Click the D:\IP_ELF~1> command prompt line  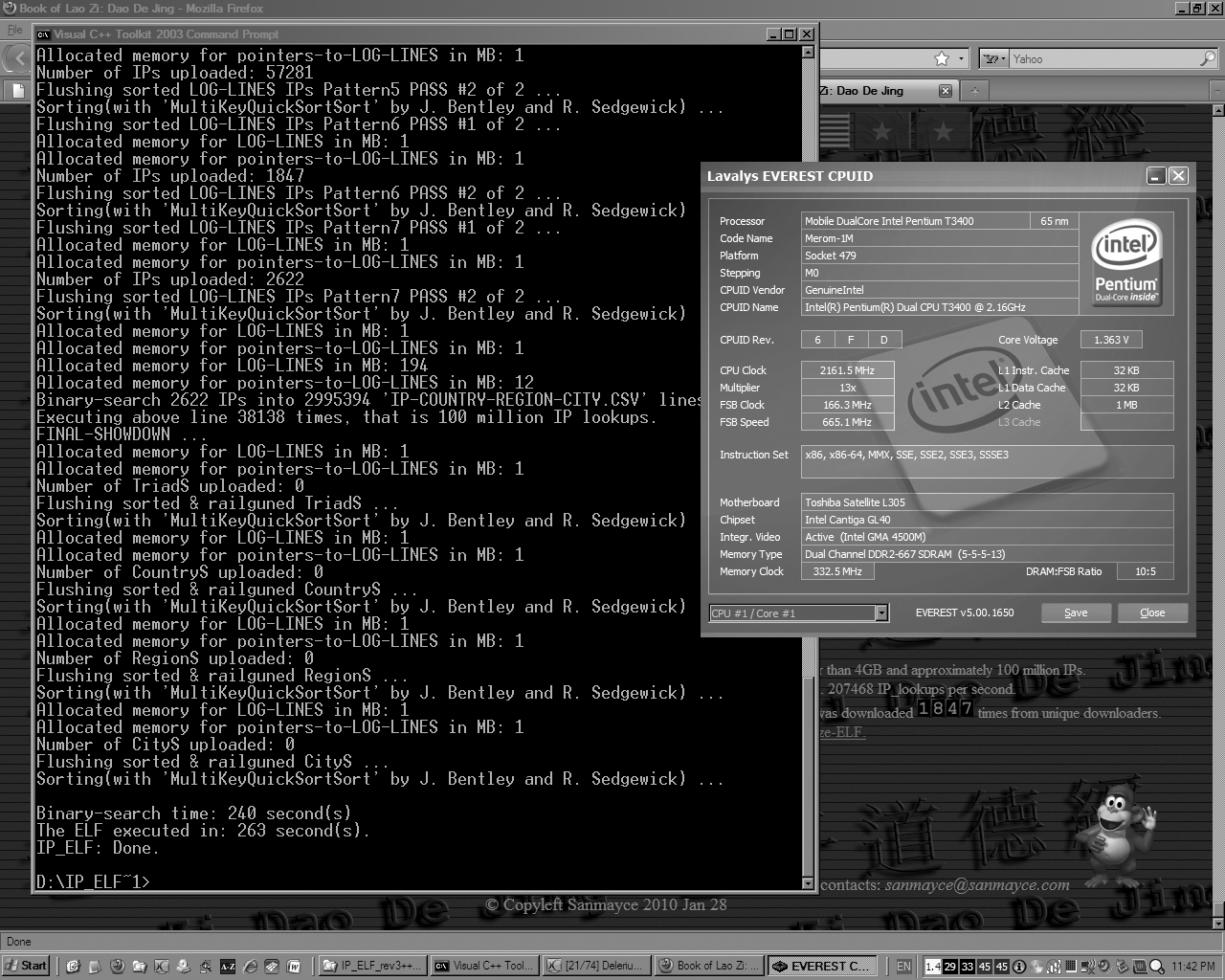(93, 881)
